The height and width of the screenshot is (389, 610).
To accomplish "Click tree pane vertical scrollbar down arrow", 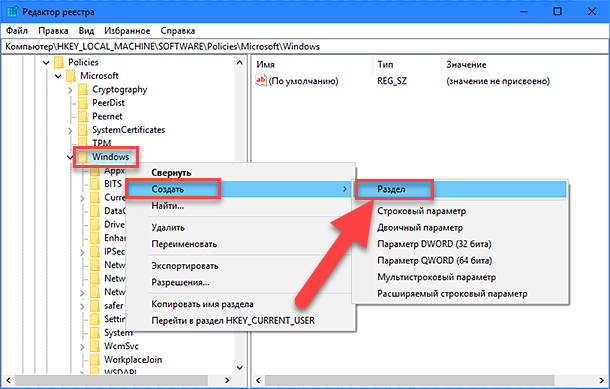I will pos(240,368).
